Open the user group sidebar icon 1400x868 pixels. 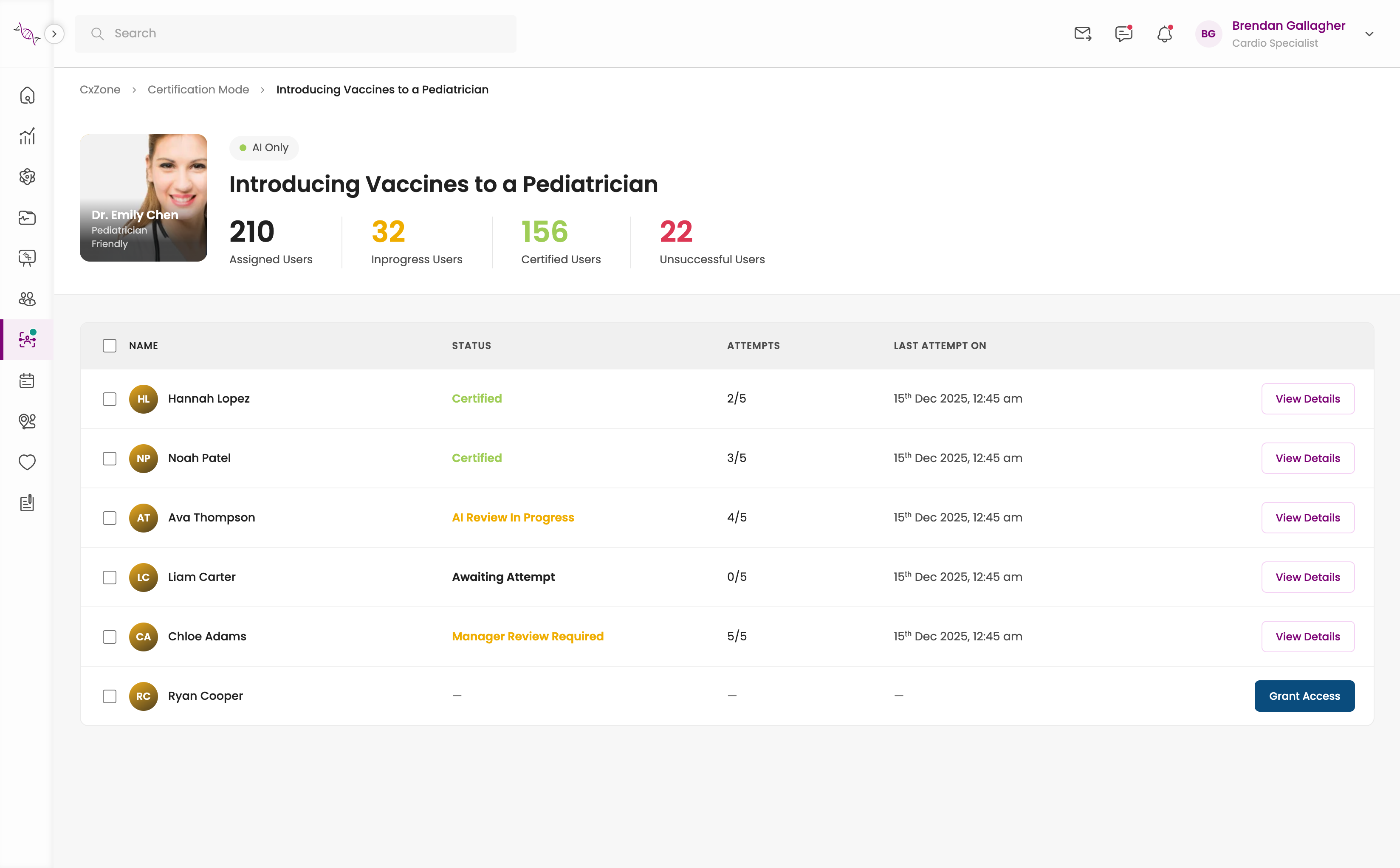click(x=27, y=299)
